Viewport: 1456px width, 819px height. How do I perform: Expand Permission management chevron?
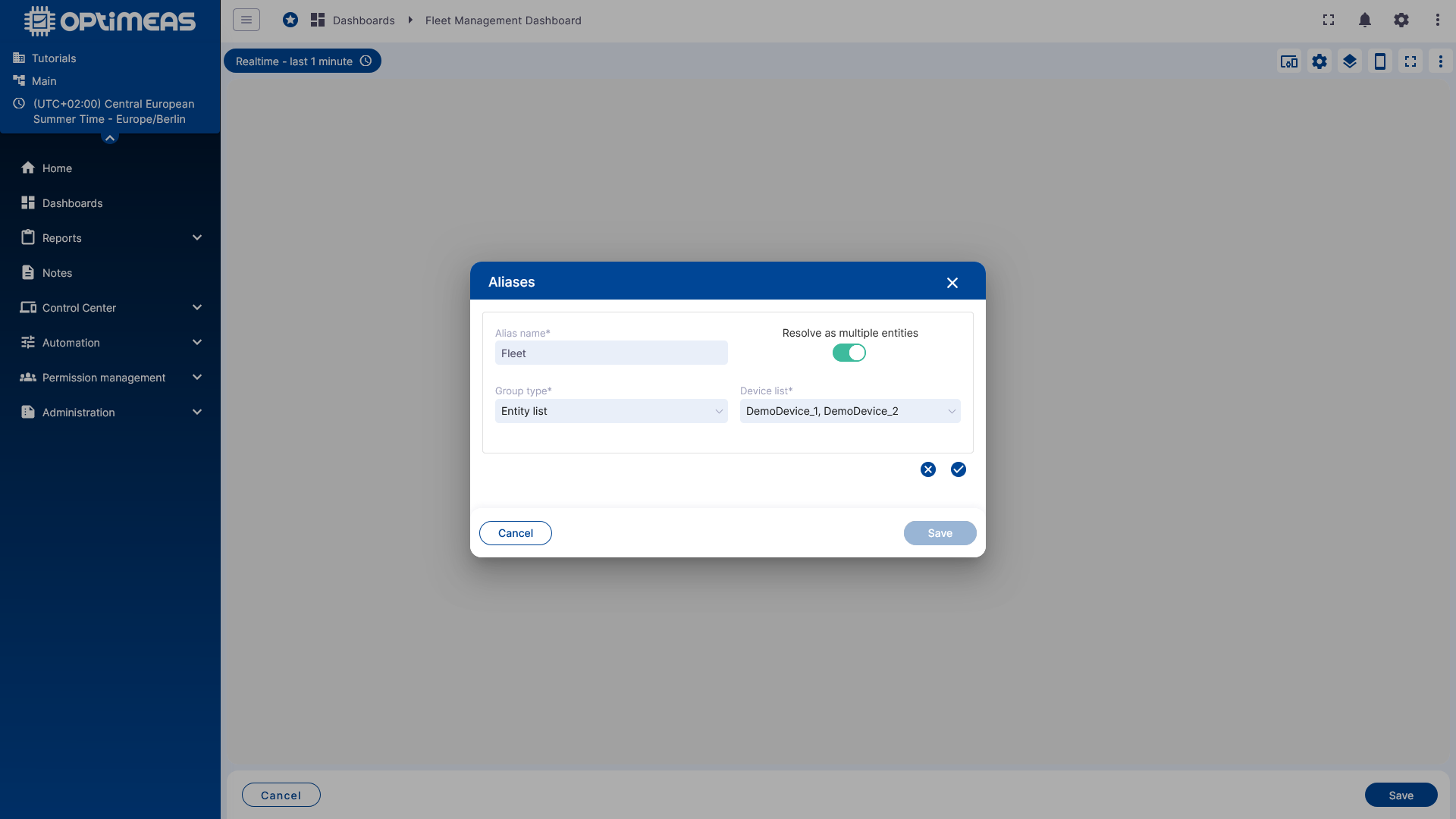pyautogui.click(x=197, y=378)
